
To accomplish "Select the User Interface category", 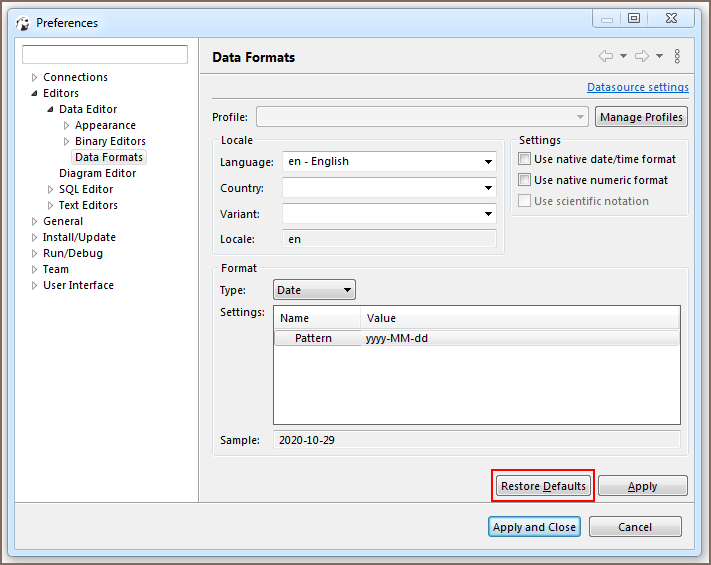I will pos(78,285).
